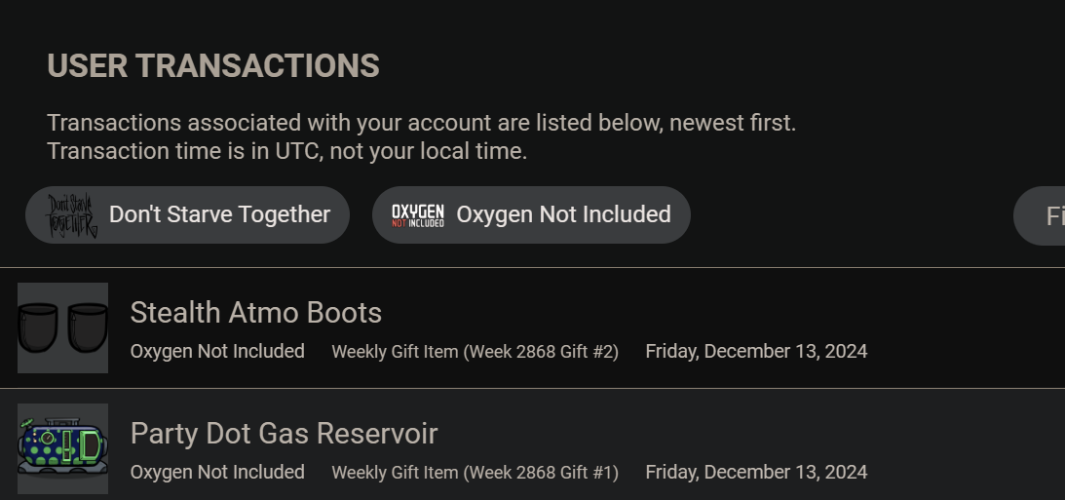Viewport: 1065px width, 500px height.
Task: Click the Don't Starve Together logo icon
Action: pyautogui.click(x=74, y=215)
